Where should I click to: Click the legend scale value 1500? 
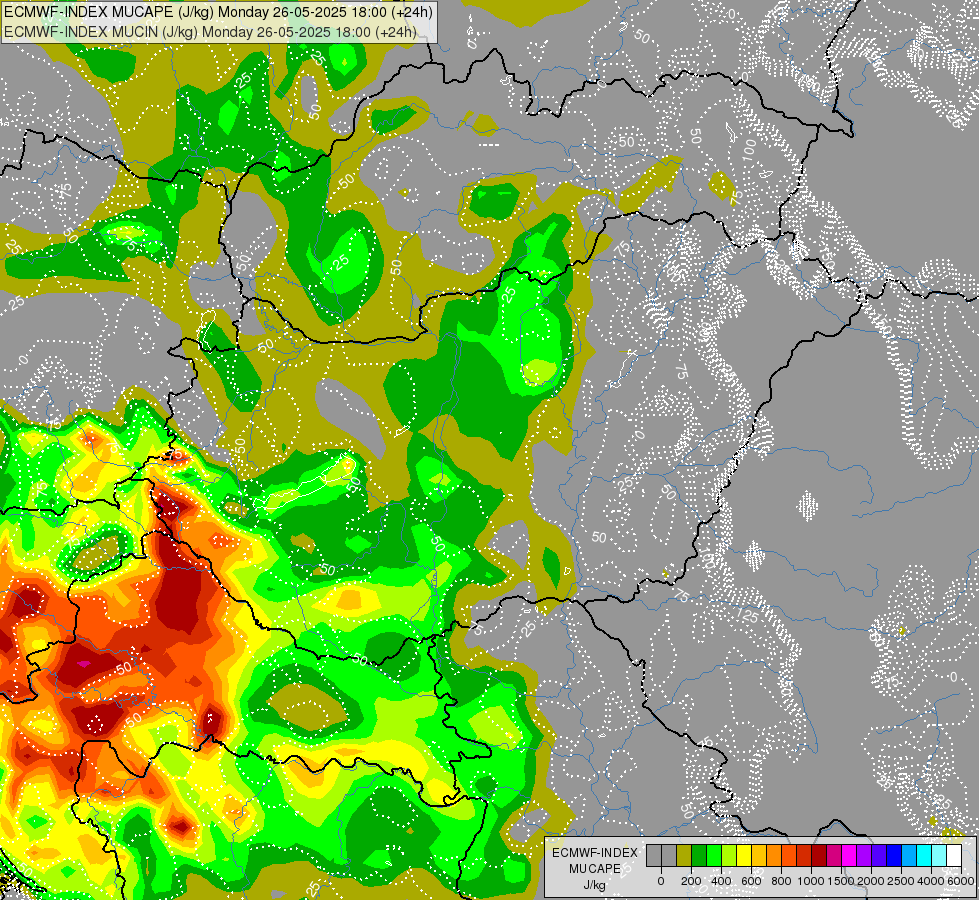(841, 881)
